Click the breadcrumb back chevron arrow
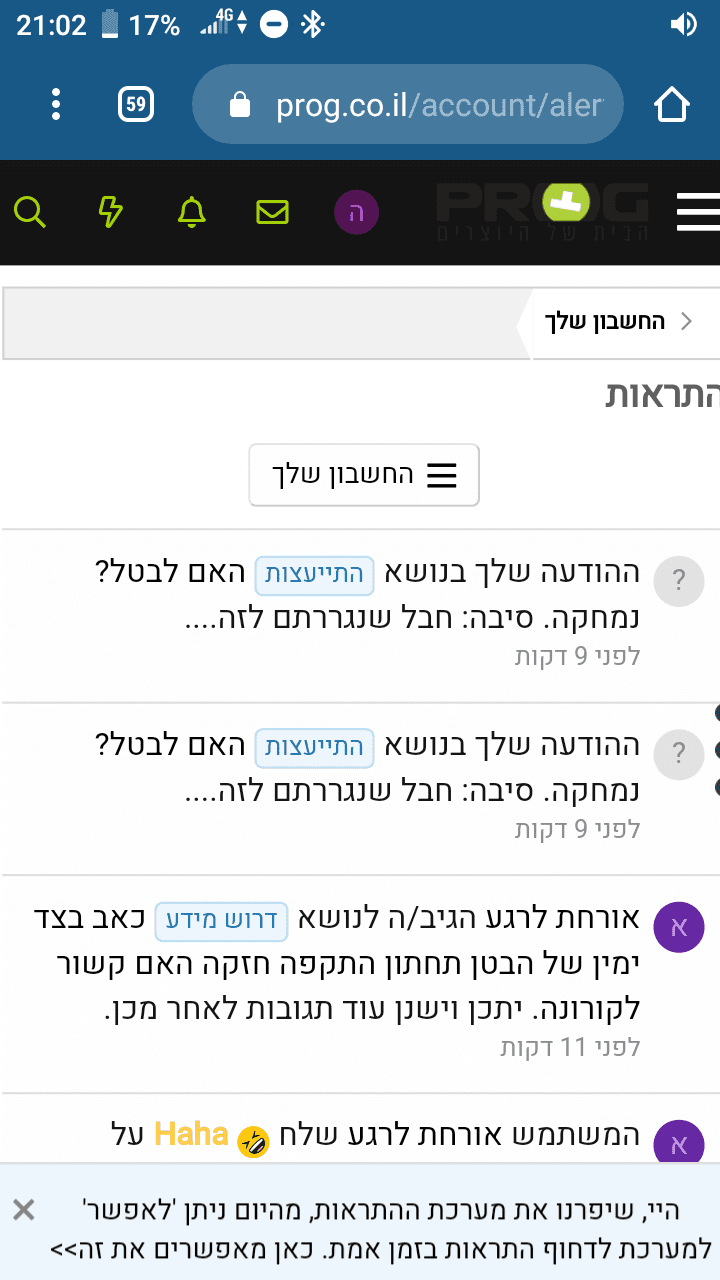 pyautogui.click(x=686, y=322)
